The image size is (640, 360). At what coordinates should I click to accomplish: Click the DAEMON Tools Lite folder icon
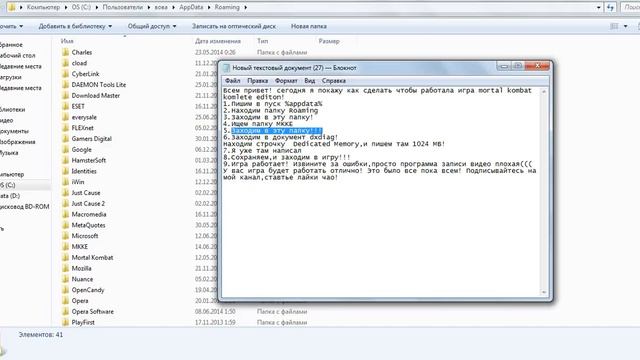coord(65,85)
